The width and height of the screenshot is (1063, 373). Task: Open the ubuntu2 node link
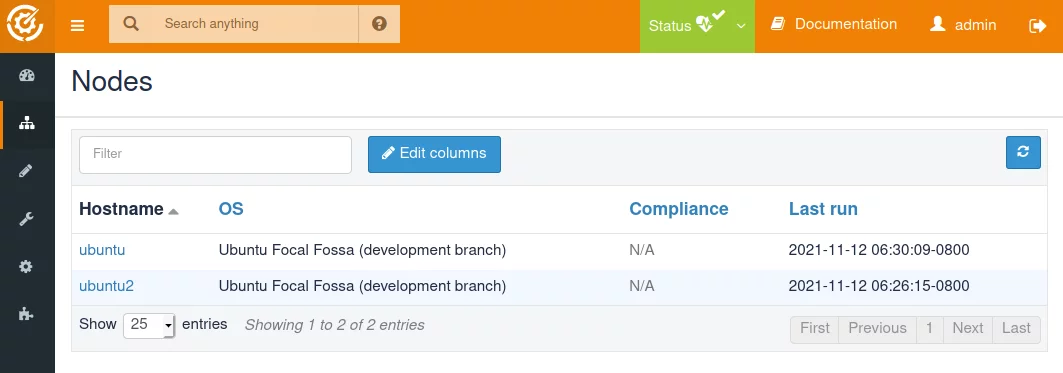point(106,286)
